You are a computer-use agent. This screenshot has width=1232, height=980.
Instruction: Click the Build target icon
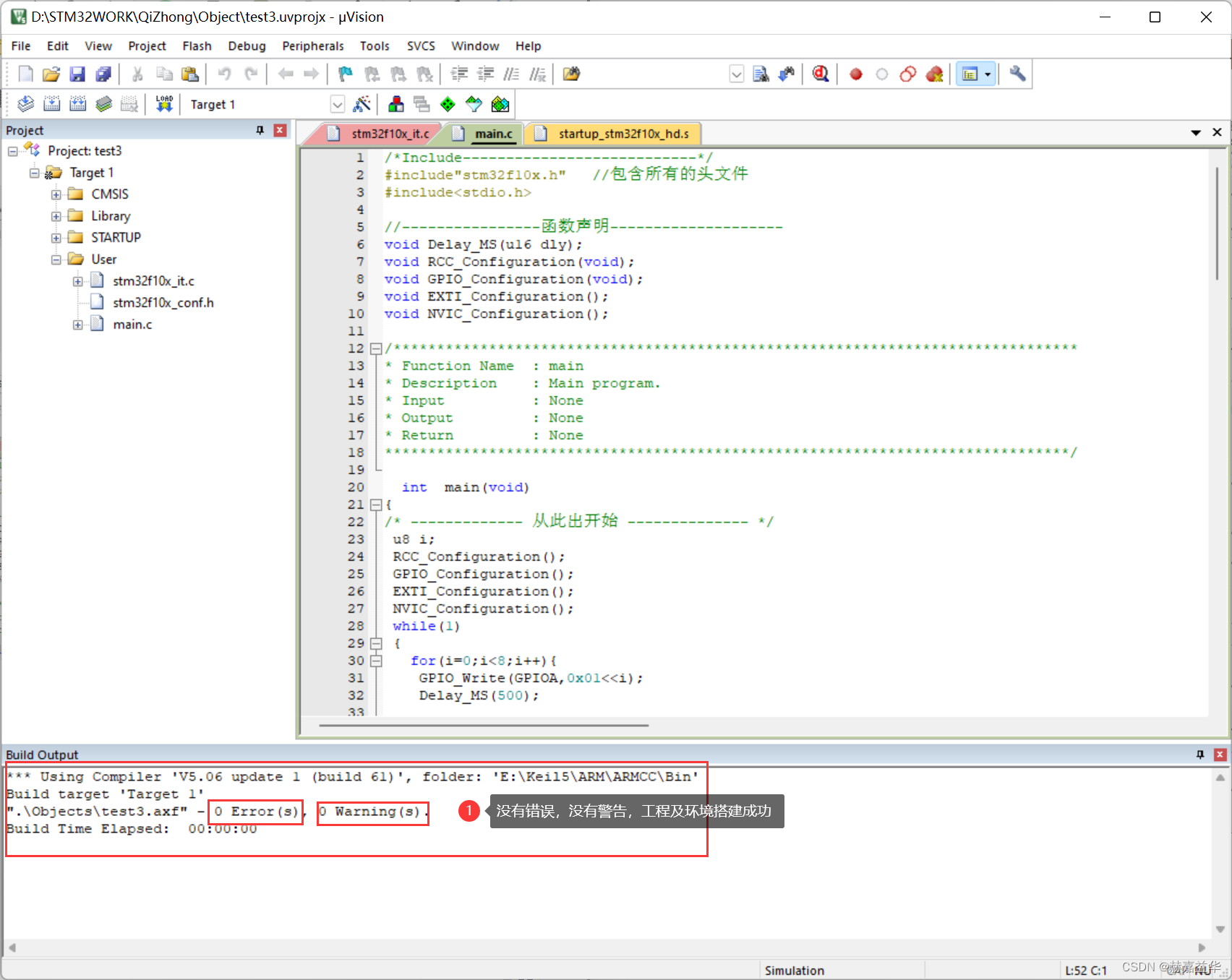click(x=51, y=104)
